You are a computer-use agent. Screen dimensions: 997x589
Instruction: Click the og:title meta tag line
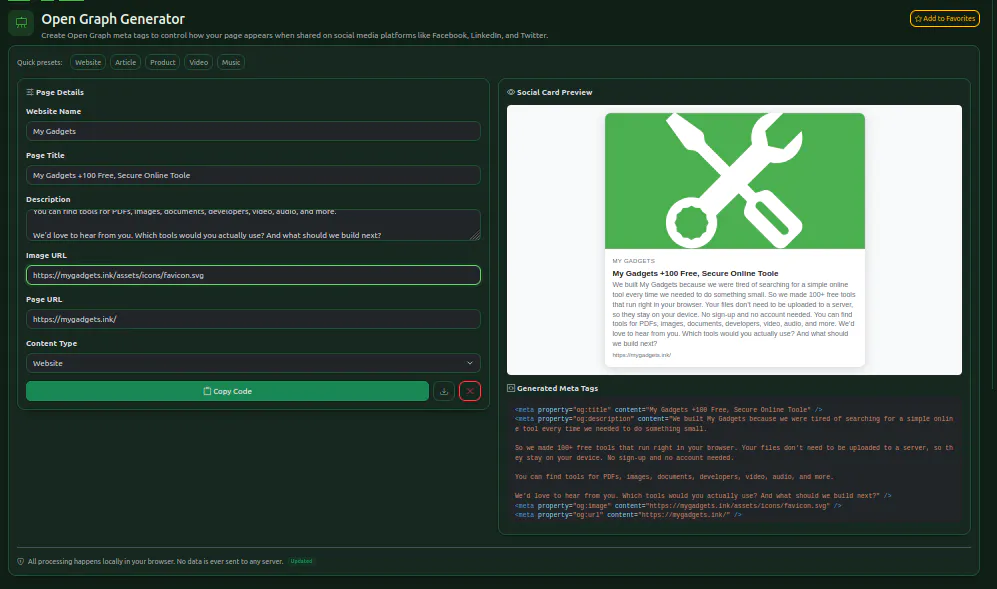point(668,410)
